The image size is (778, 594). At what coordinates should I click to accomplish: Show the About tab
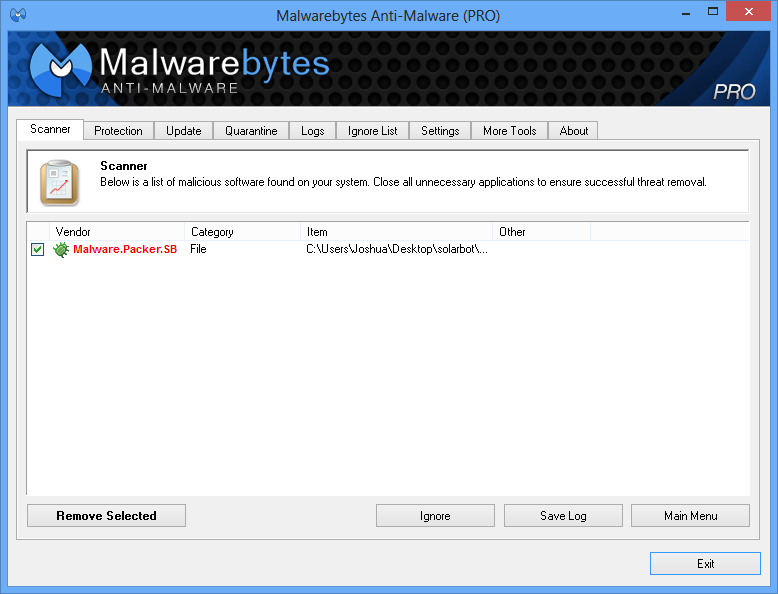[574, 131]
